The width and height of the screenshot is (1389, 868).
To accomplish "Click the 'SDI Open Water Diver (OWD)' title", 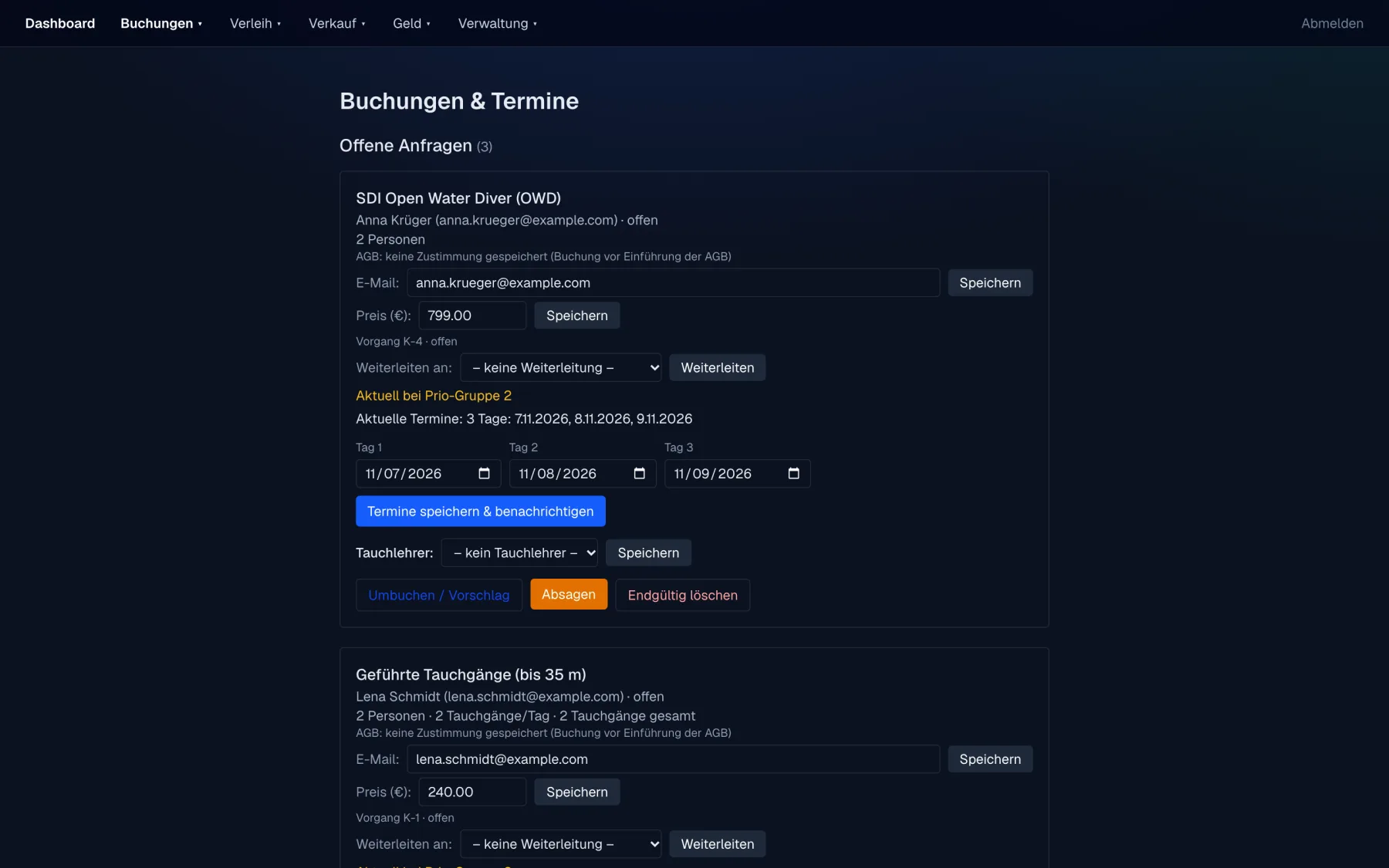I will tap(458, 198).
